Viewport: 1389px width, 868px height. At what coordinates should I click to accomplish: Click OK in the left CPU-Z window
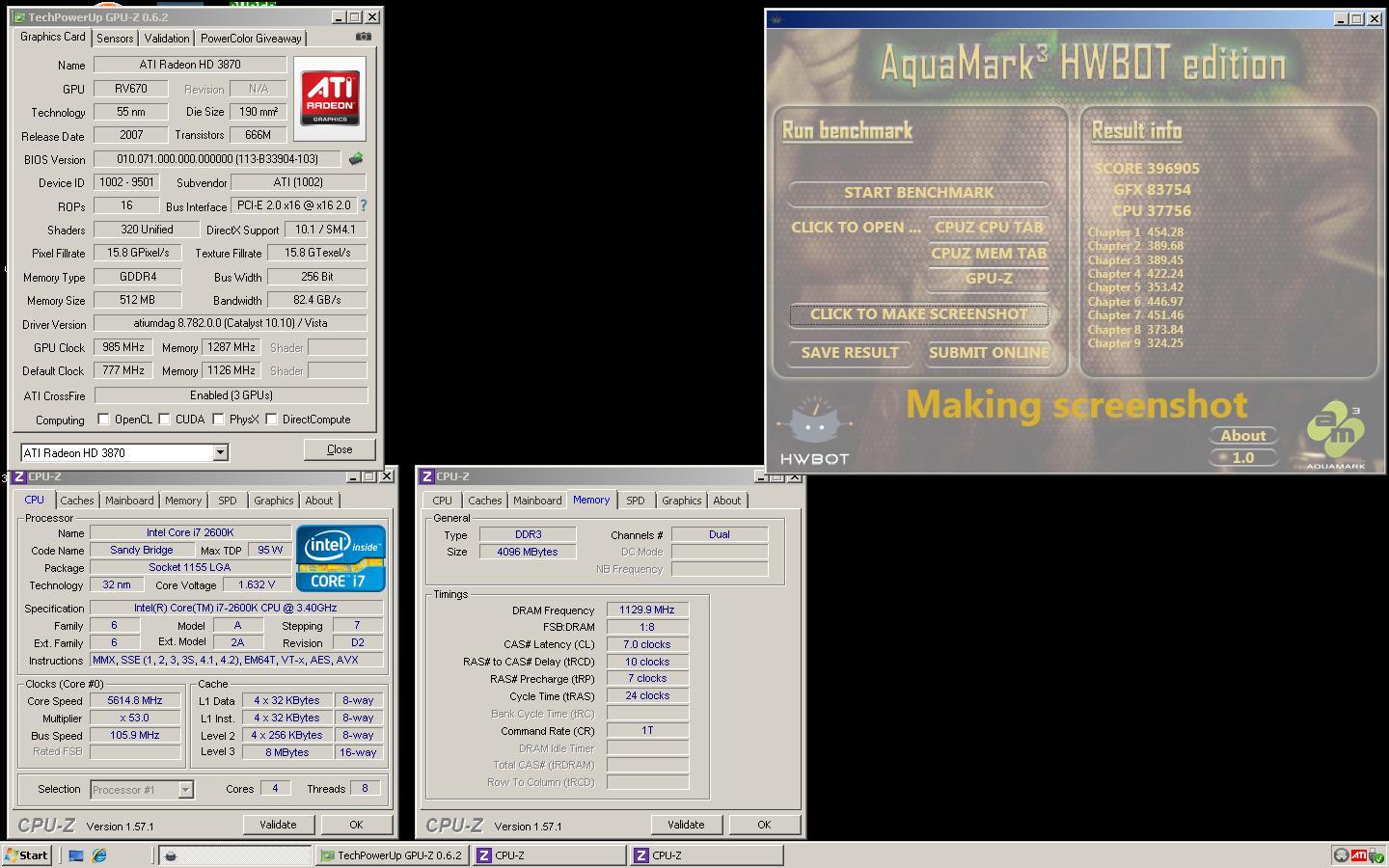356,825
